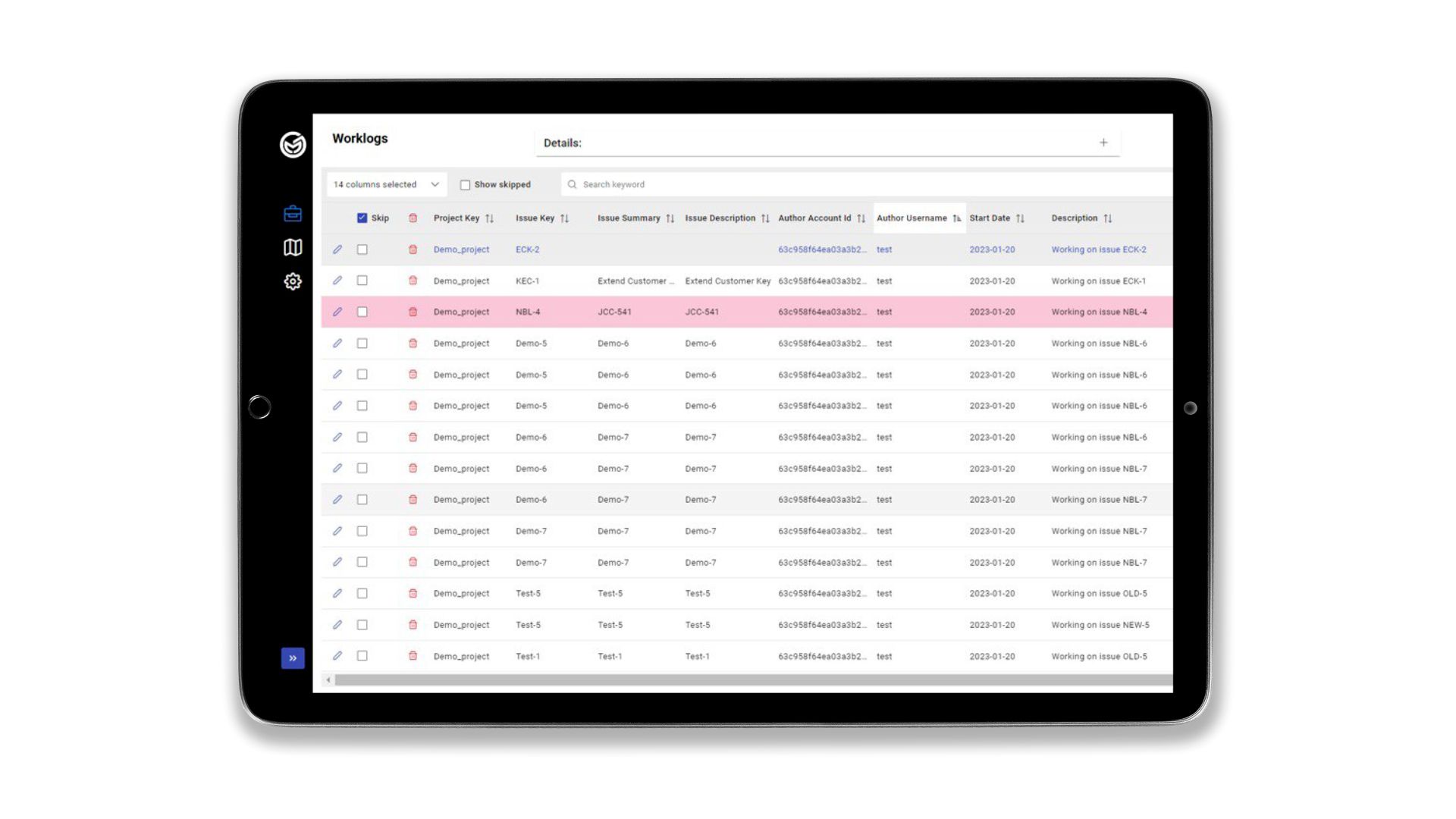Expand the sidebar with double chevron button

(x=293, y=658)
